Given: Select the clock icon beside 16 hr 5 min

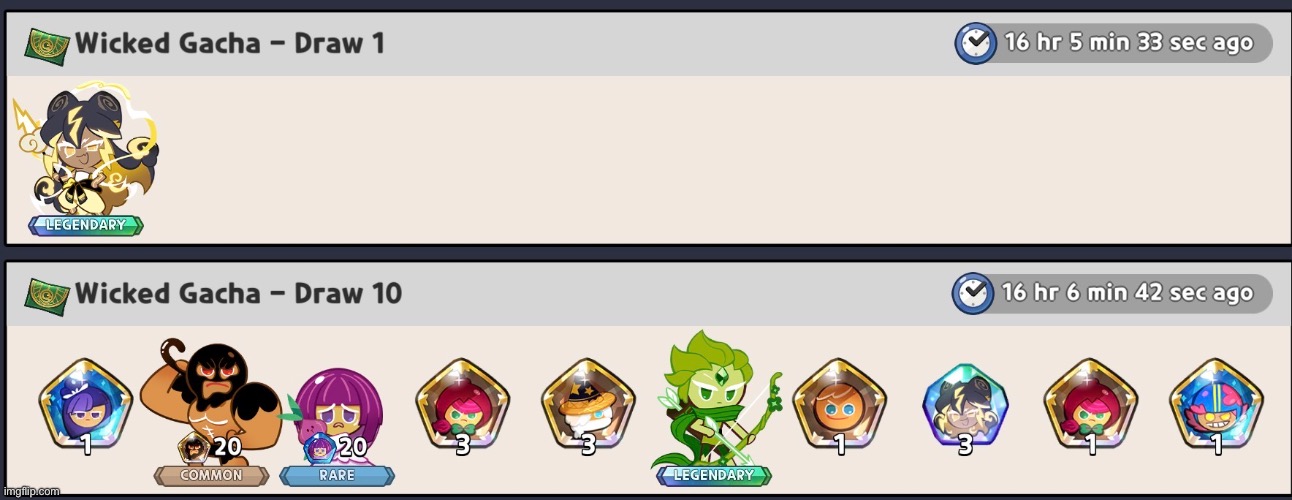Looking at the screenshot, I should pyautogui.click(x=976, y=44).
